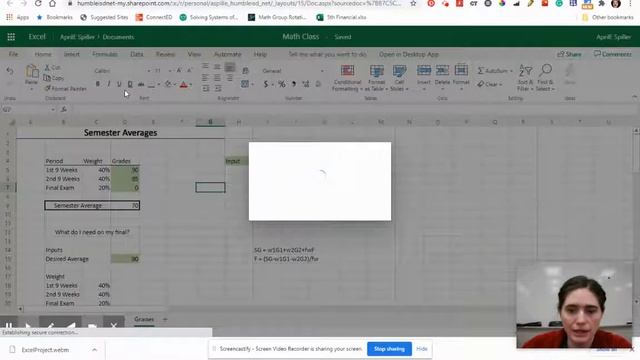Toggle Wrap Text button

pyautogui.click(x=245, y=71)
